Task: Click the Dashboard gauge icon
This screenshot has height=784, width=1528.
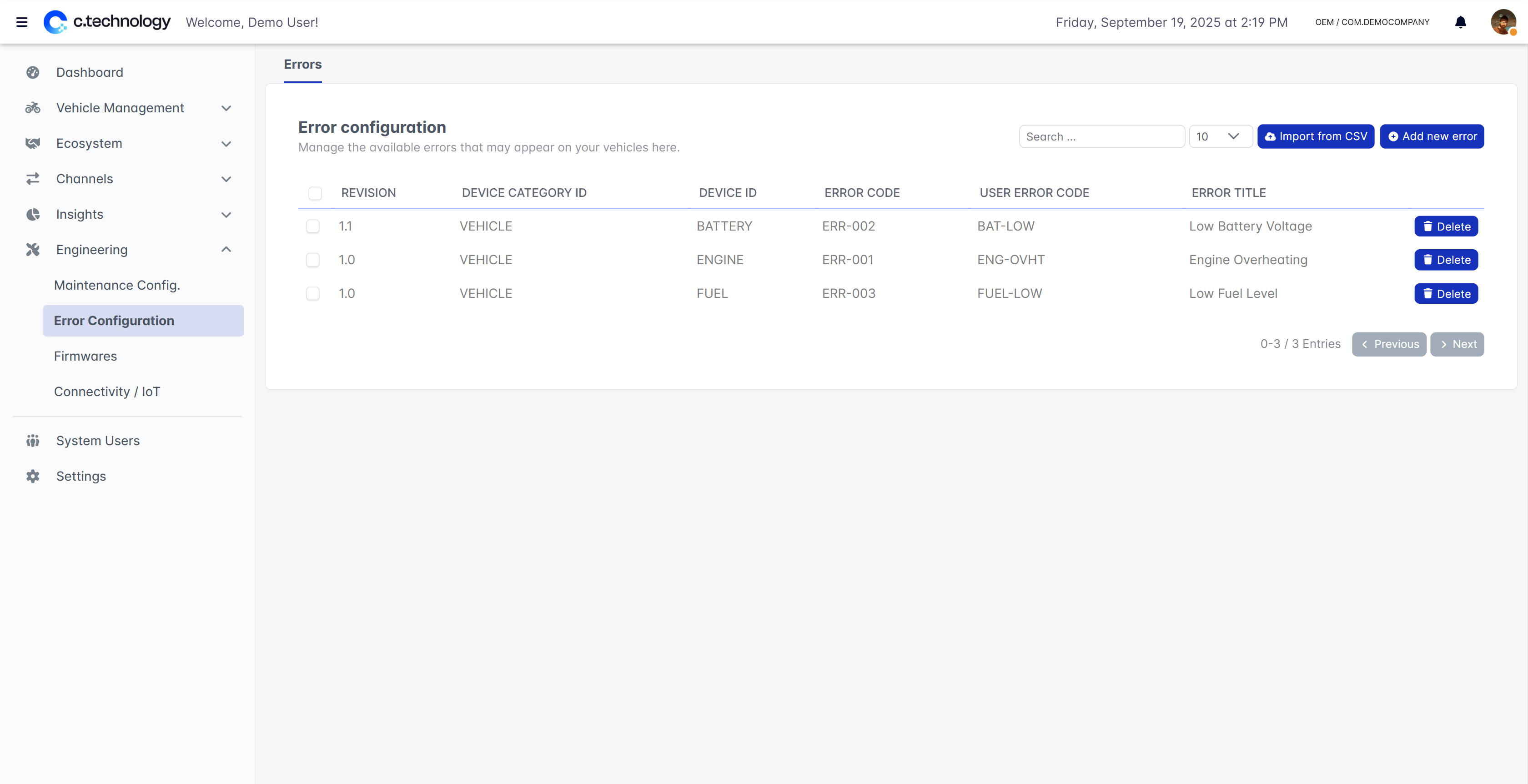Action: click(33, 72)
